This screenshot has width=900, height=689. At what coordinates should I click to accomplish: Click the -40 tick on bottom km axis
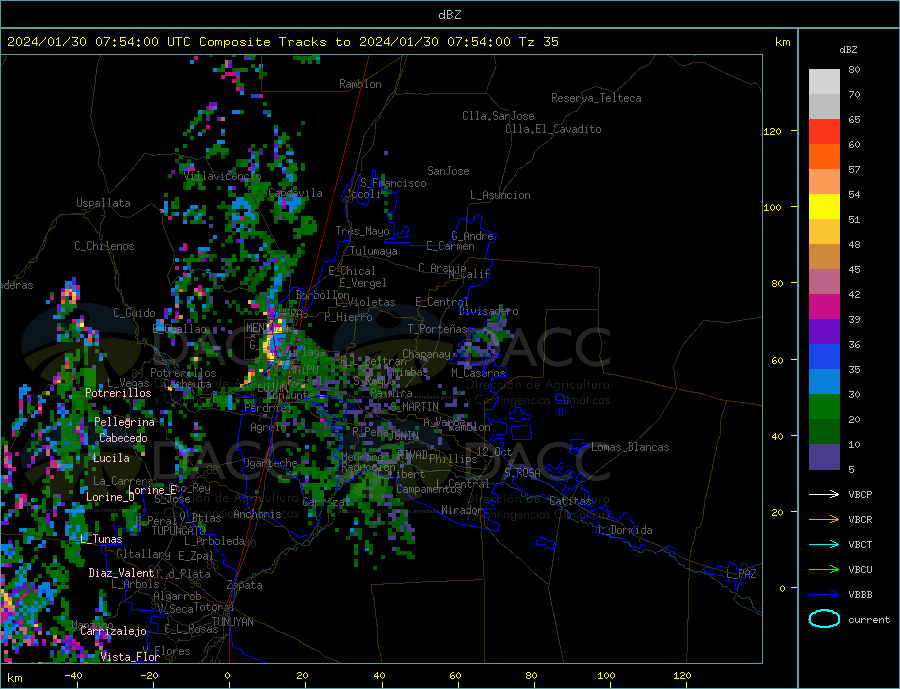(73, 675)
